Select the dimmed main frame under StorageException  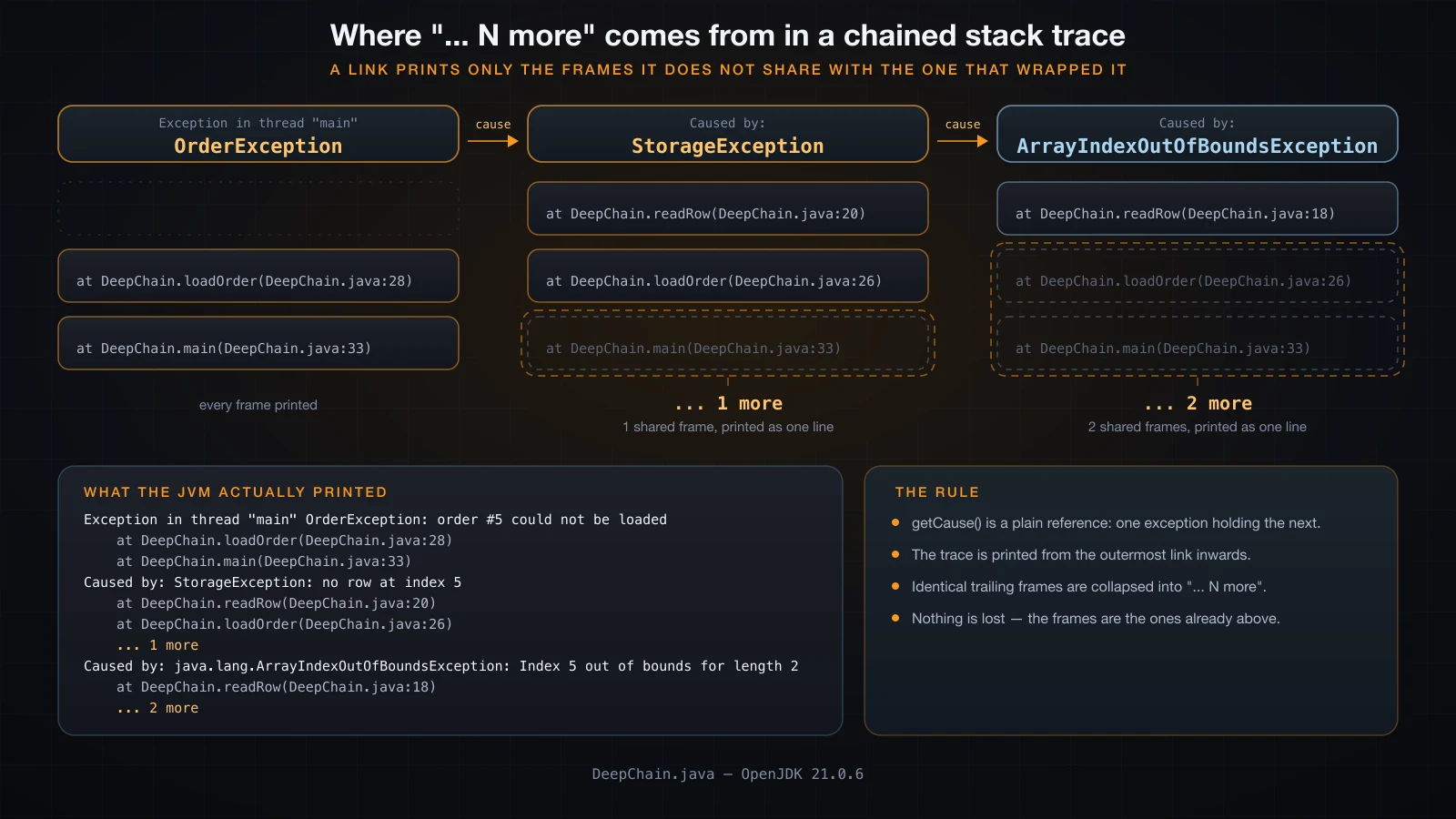728,343
